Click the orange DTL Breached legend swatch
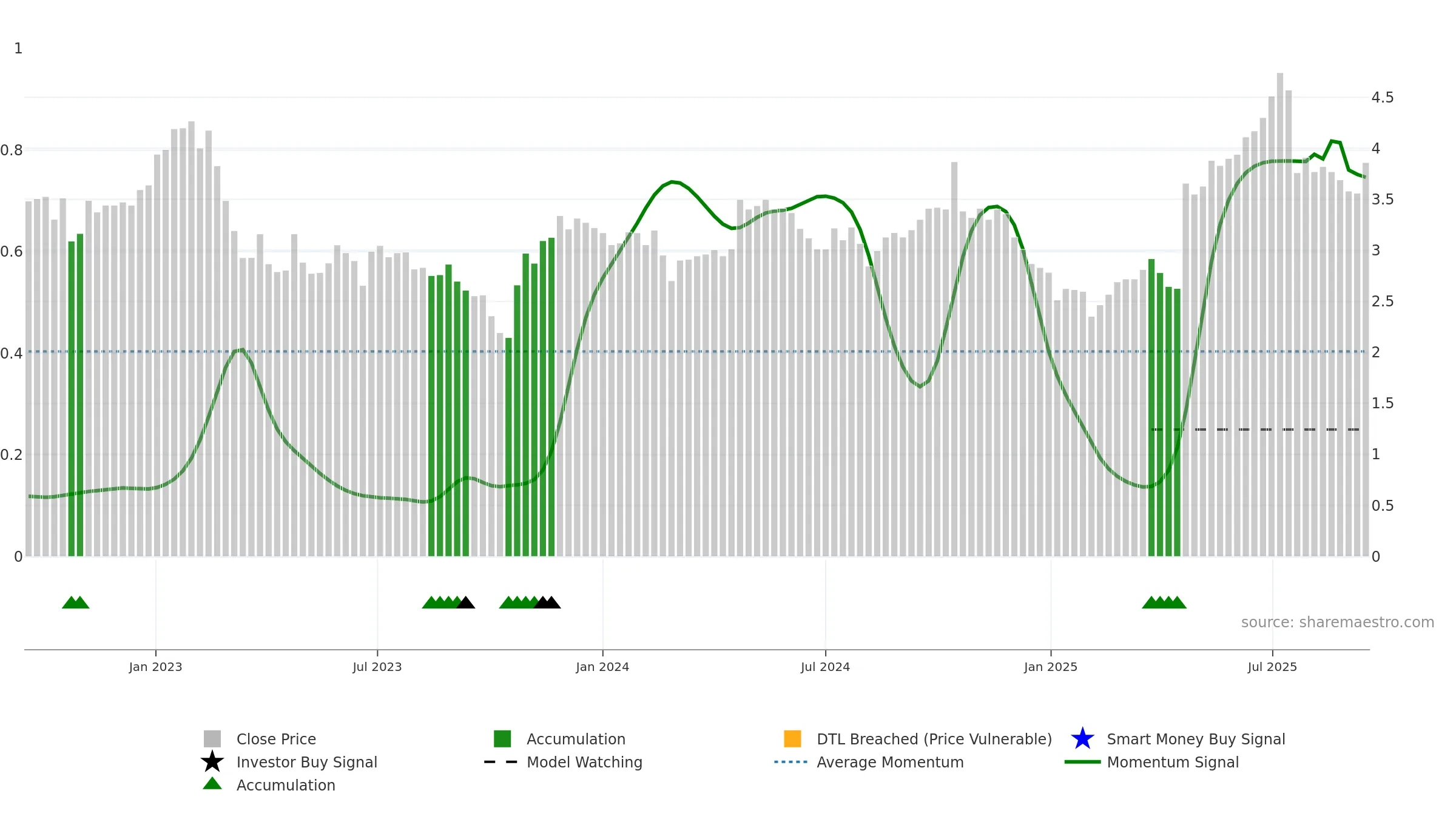The height and width of the screenshot is (819, 1456). pyautogui.click(x=792, y=739)
